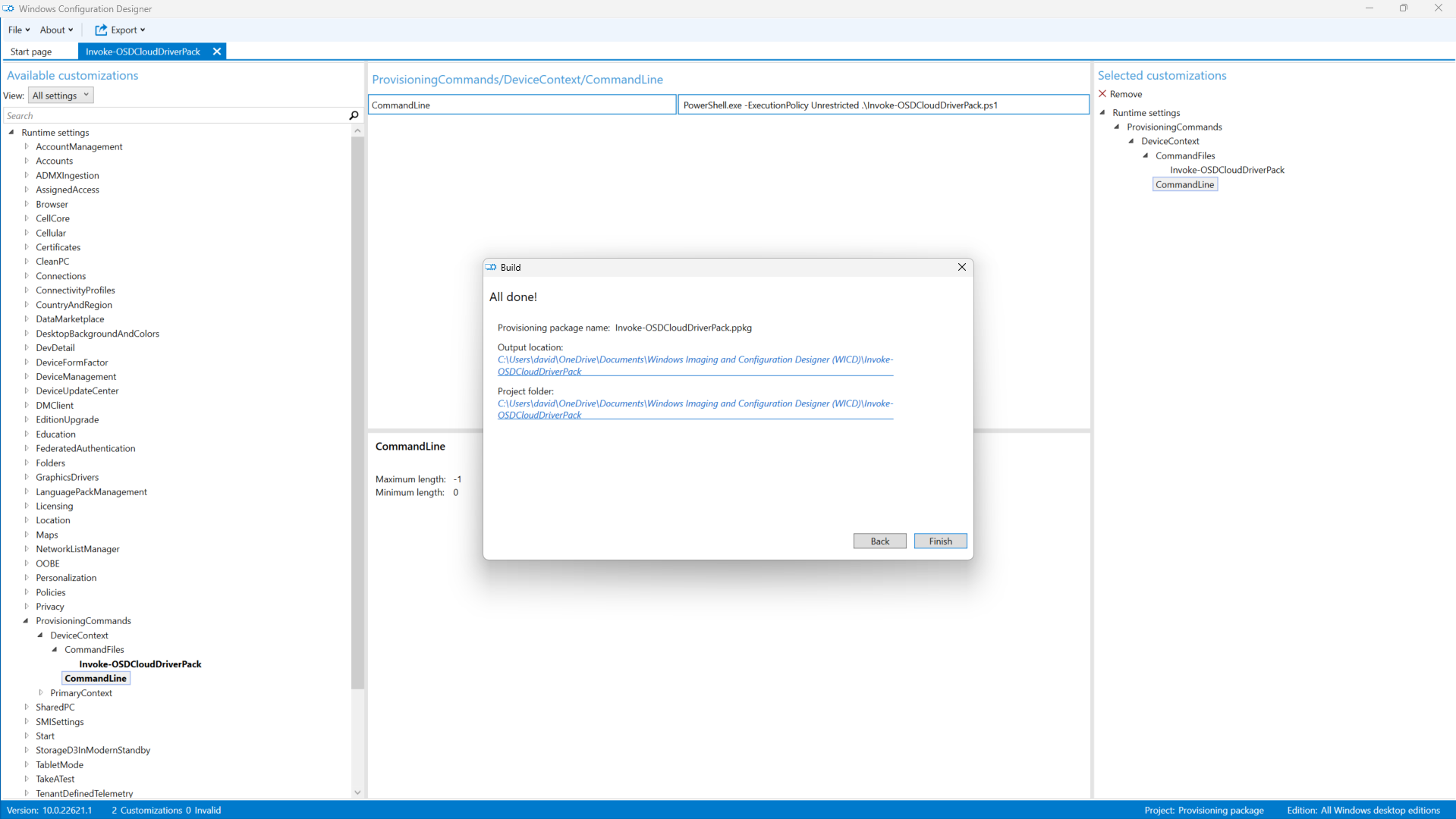Open the About menu
Viewport: 1456px width, 819px height.
[56, 30]
